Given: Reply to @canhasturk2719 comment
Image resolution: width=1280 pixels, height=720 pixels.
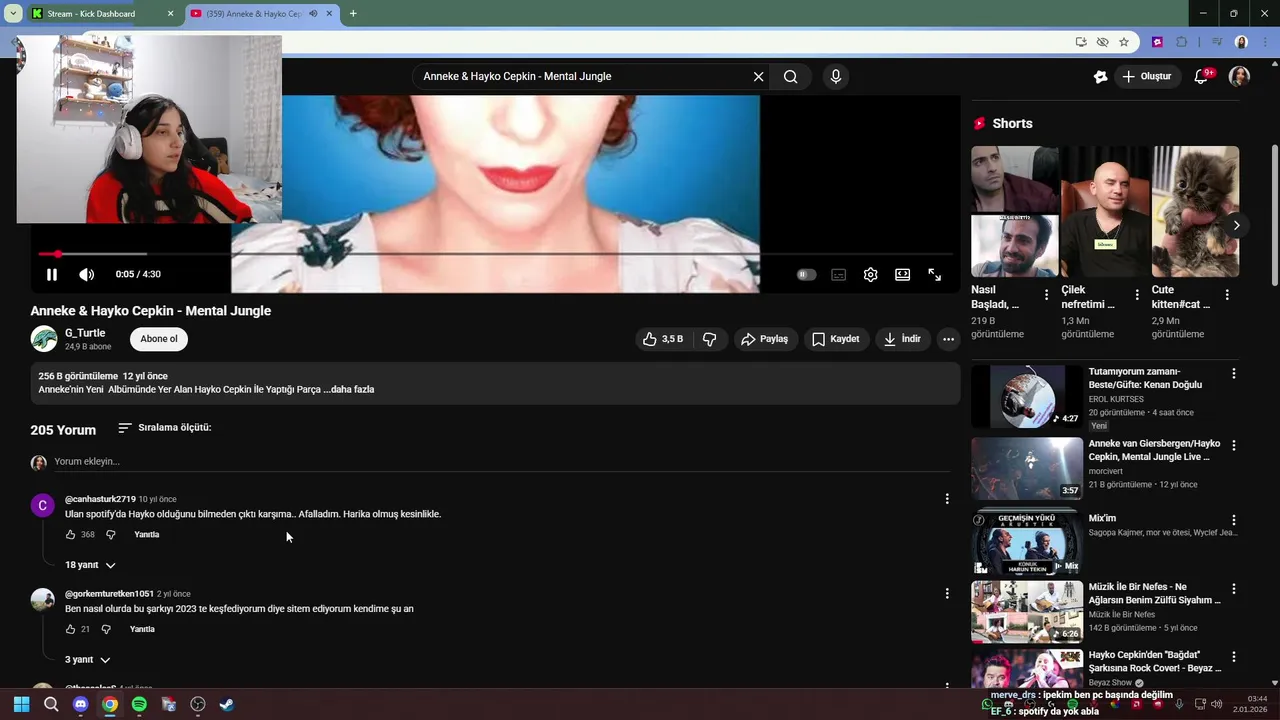Looking at the screenshot, I should click(147, 535).
